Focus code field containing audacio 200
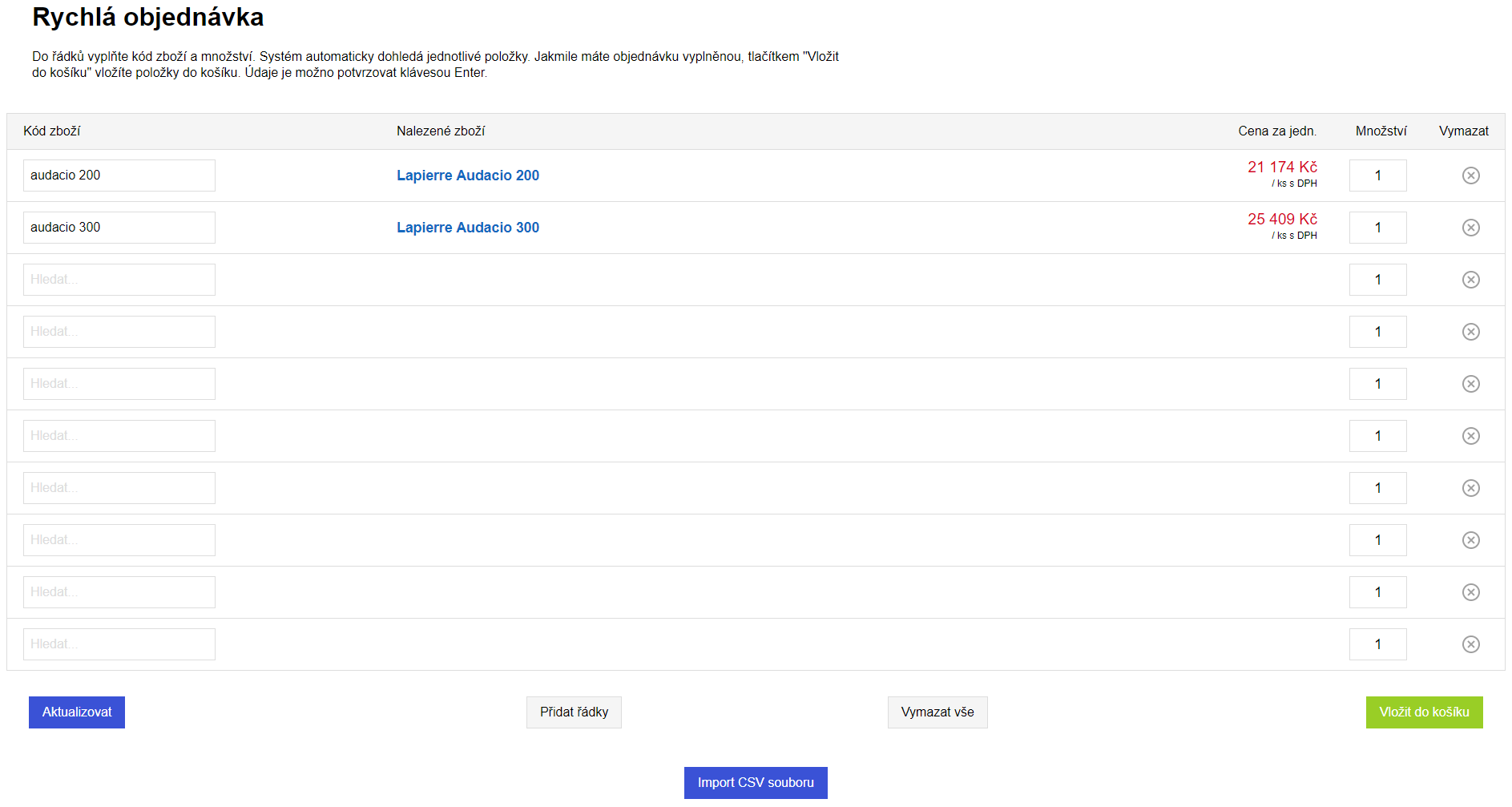The image size is (1512, 807). pos(119,176)
